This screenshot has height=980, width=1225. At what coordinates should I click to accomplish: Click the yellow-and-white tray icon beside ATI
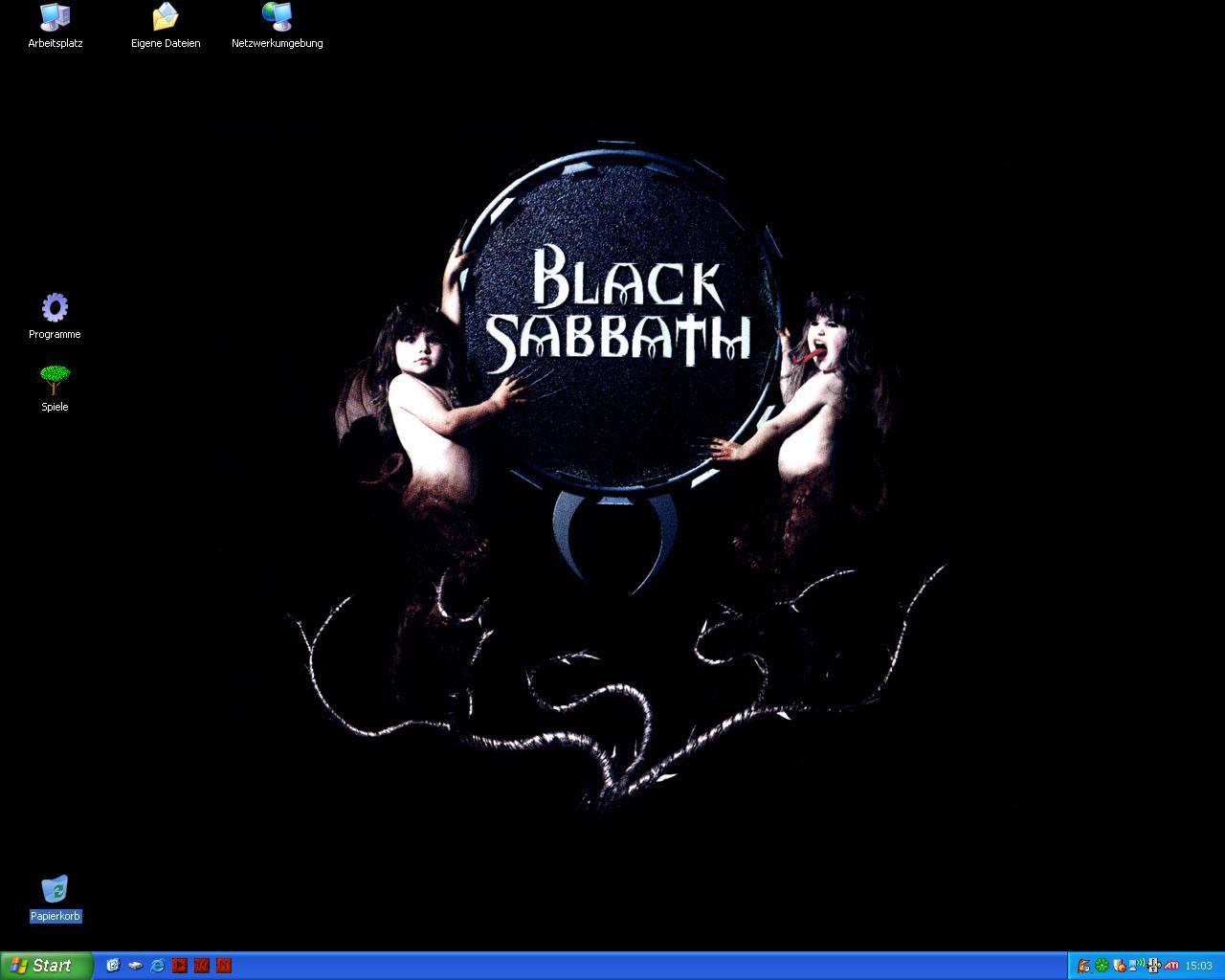point(1153,966)
